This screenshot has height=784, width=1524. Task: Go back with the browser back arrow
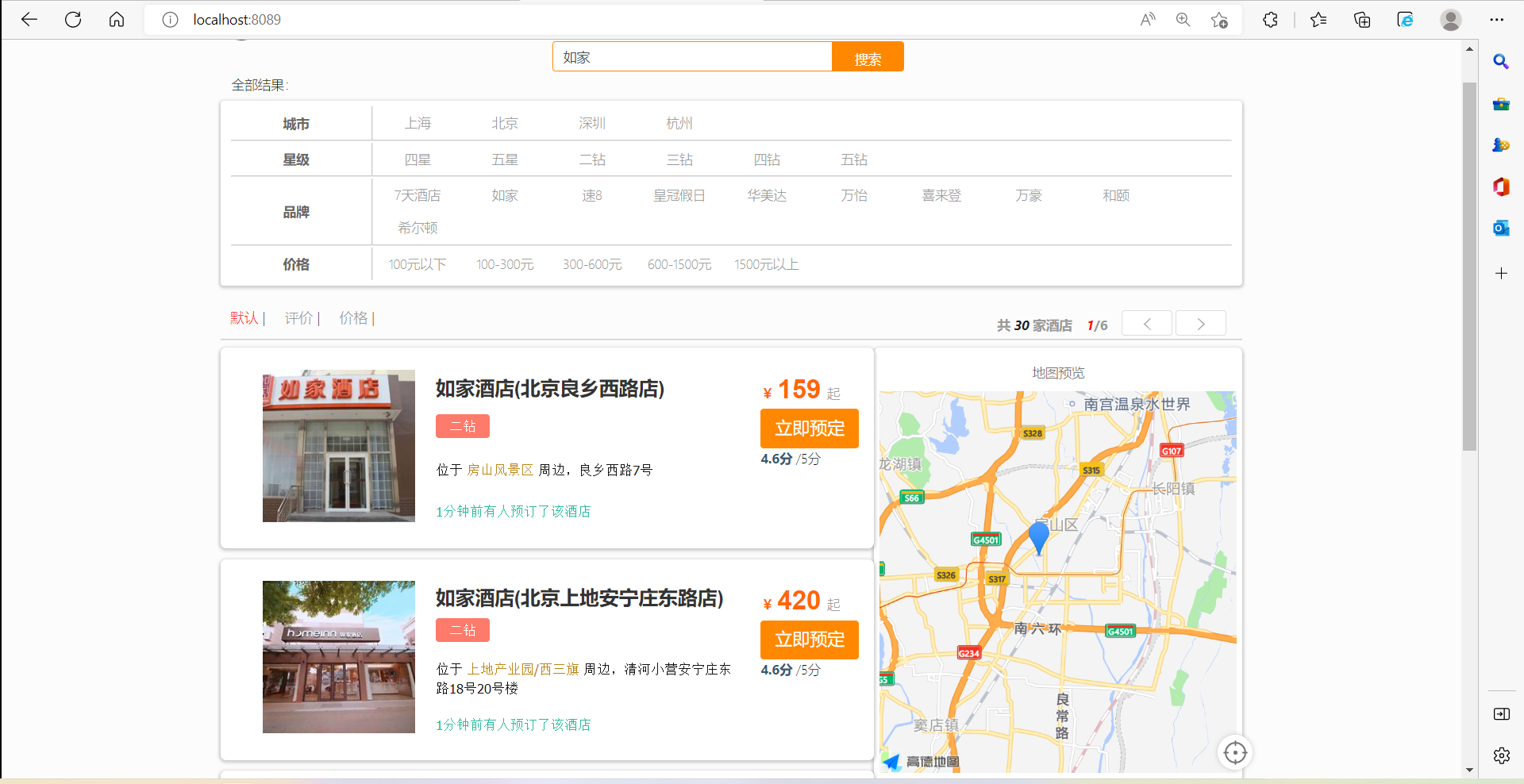[x=29, y=20]
